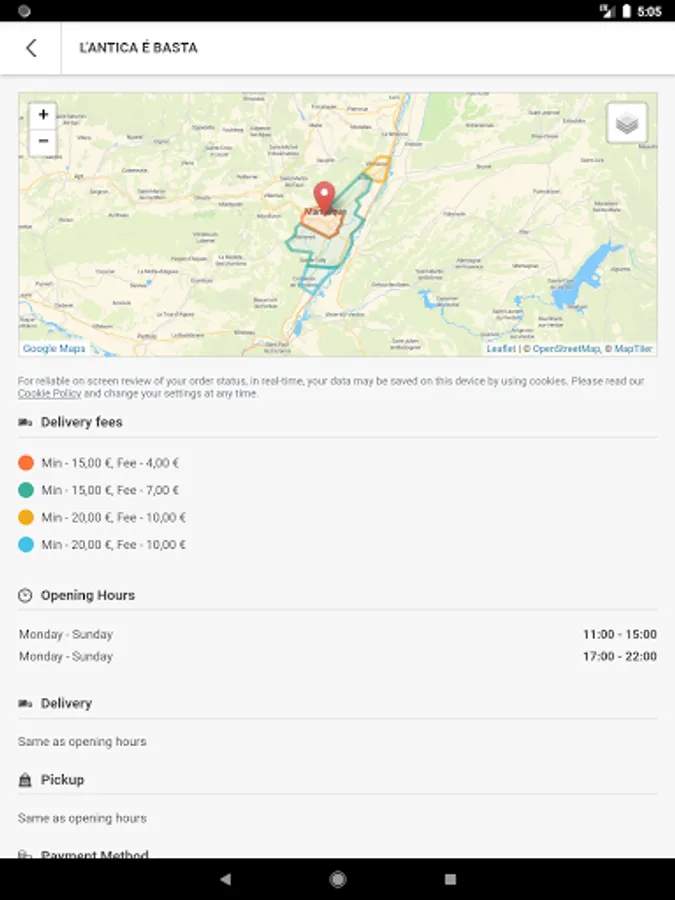Click the truck icon beside Delivery fees
This screenshot has height=900, width=675.
[x=25, y=422]
